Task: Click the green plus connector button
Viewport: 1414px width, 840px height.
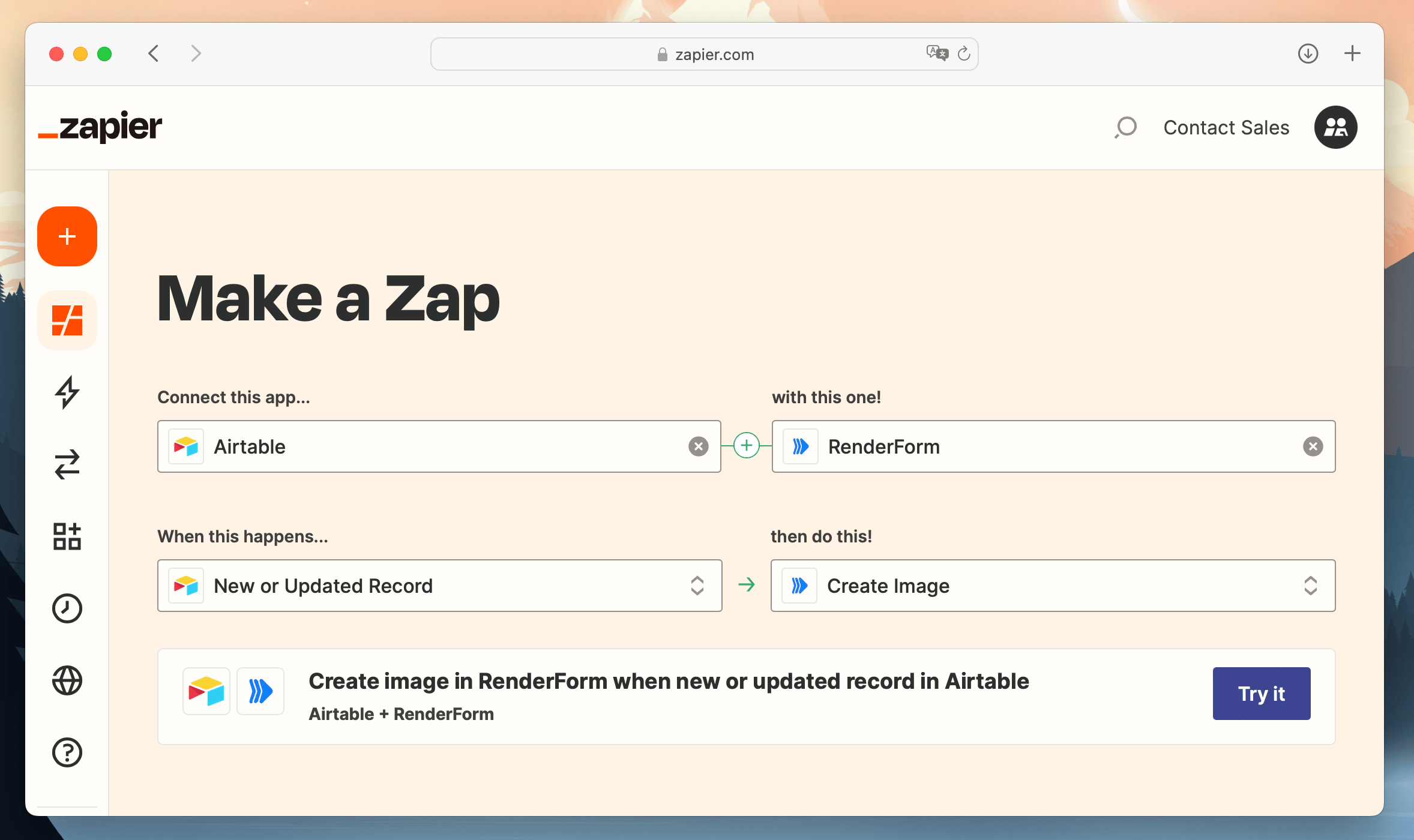Action: [746, 446]
